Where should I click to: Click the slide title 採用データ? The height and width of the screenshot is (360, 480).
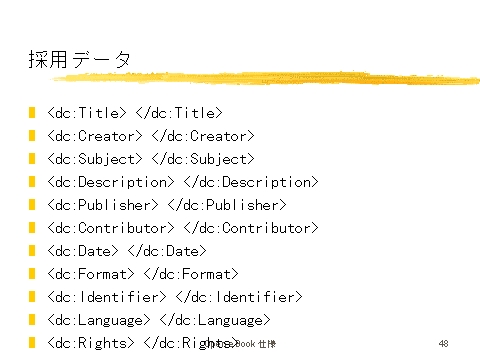click(79, 60)
